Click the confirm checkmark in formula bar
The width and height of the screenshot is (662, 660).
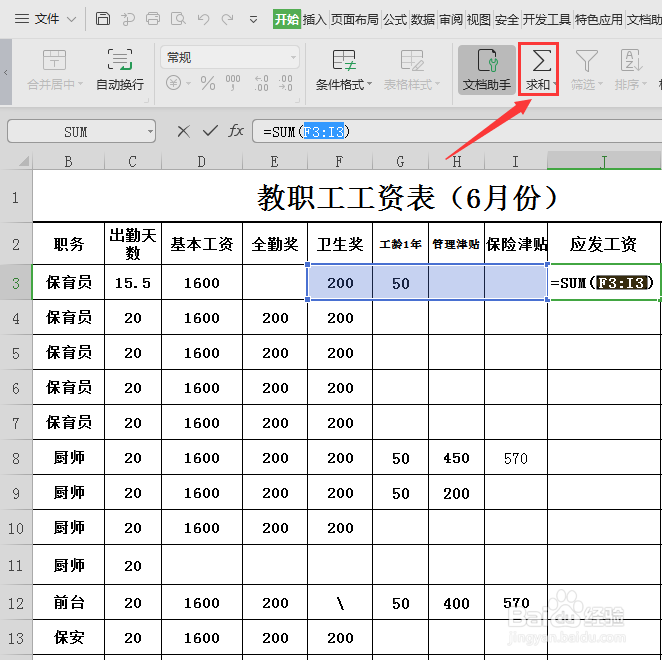[x=210, y=131]
